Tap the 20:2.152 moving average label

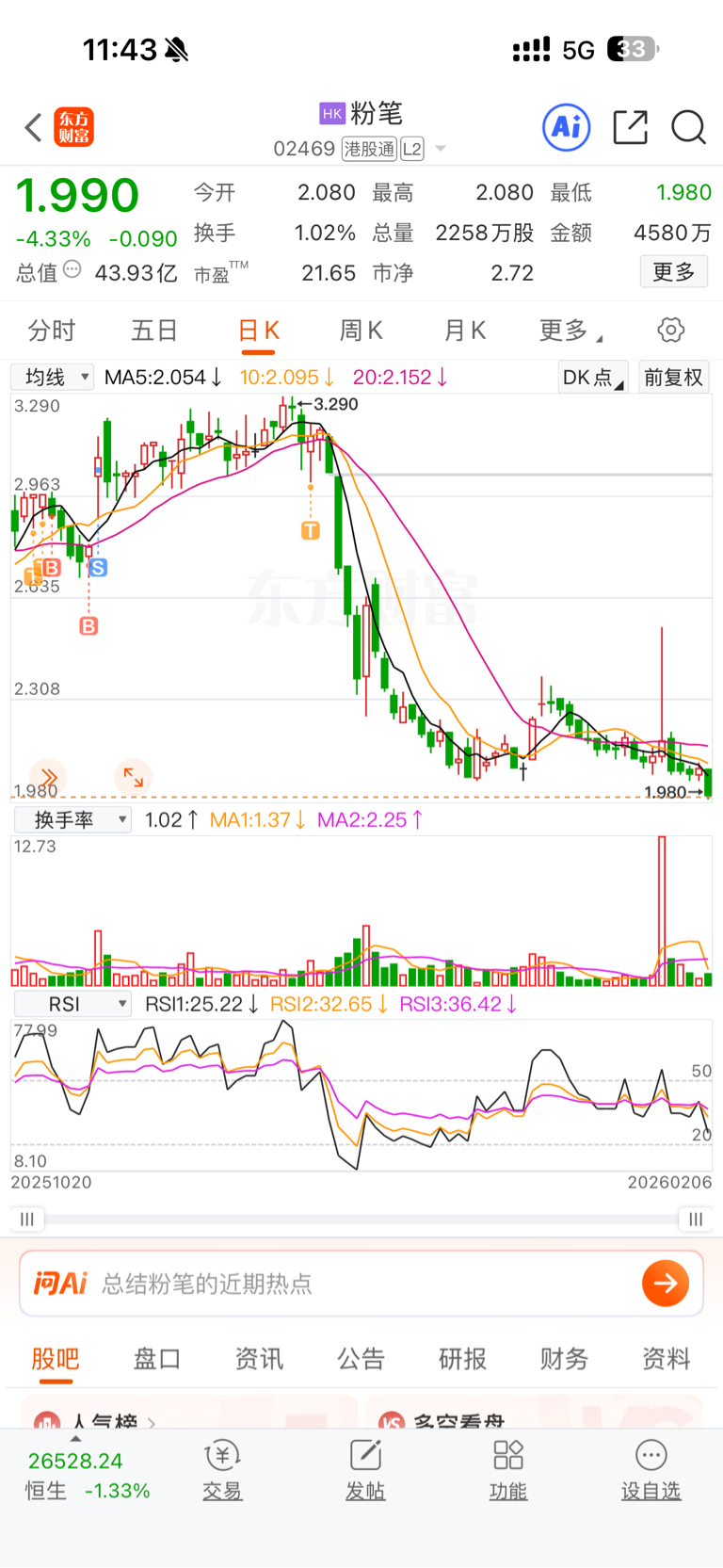pos(400,378)
